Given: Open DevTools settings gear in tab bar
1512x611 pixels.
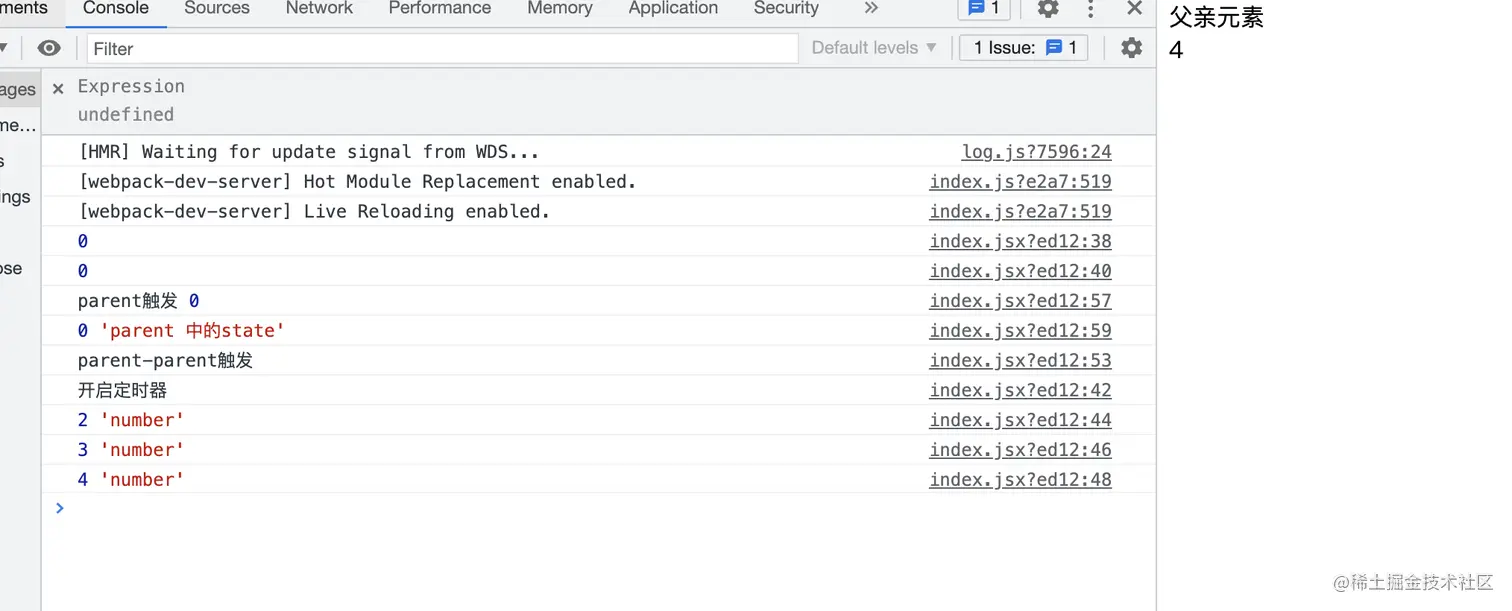Looking at the screenshot, I should [x=1048, y=9].
